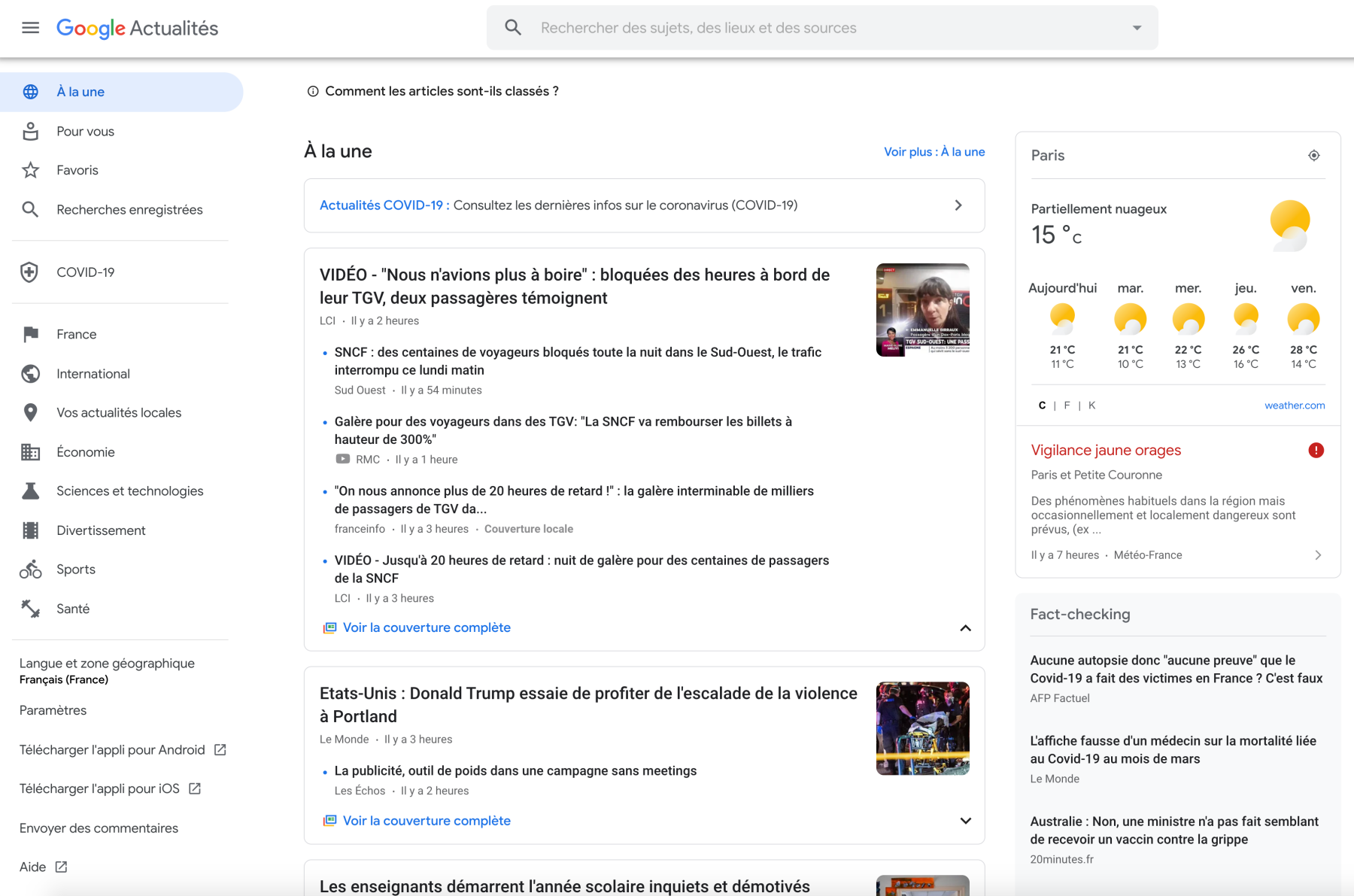This screenshot has width=1354, height=896.
Task: Open franceinfo 20 heures de retard article
Action: click(x=574, y=500)
